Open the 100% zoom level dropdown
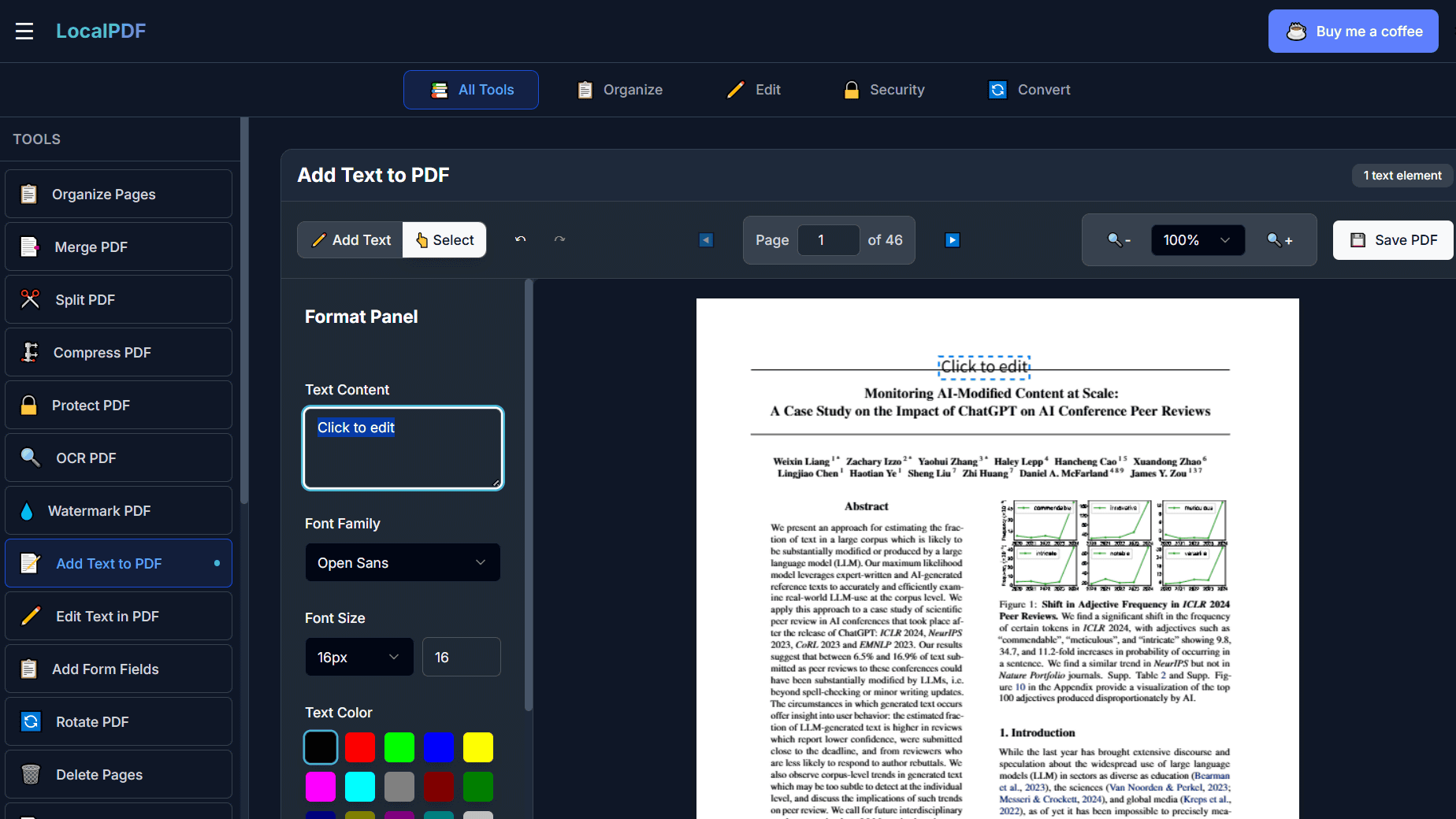1456x819 pixels. pos(1198,240)
